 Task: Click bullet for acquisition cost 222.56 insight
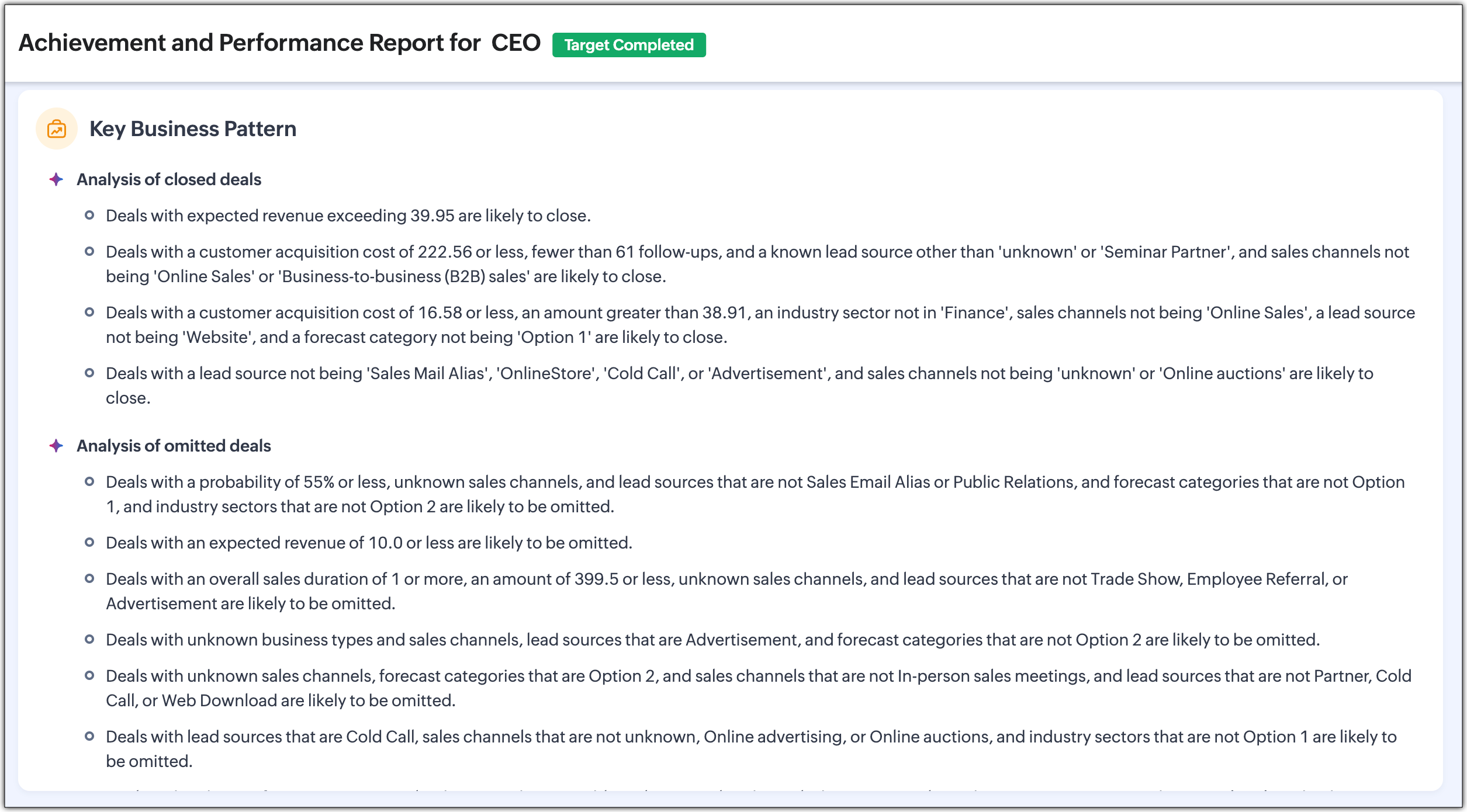coord(89,252)
